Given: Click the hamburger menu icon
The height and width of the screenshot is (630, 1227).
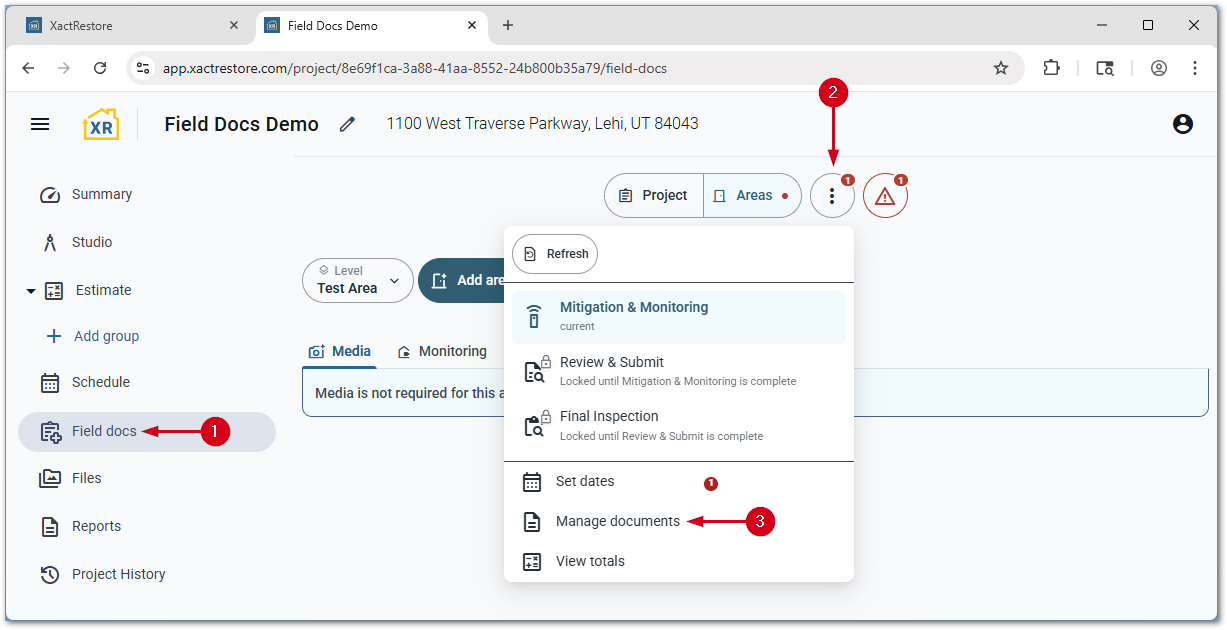Looking at the screenshot, I should pos(40,124).
